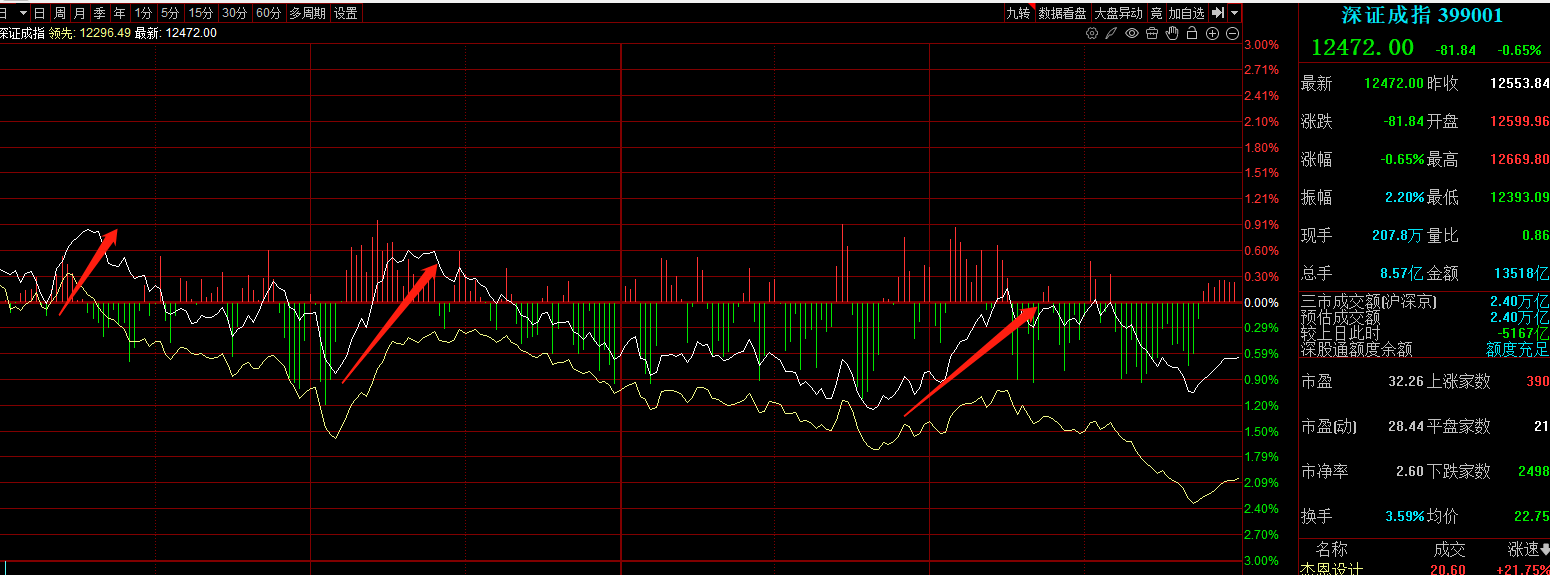Image resolution: width=1550 pixels, height=575 pixels.
Task: Click the 开盘 12599.96 value
Action: [1519, 122]
